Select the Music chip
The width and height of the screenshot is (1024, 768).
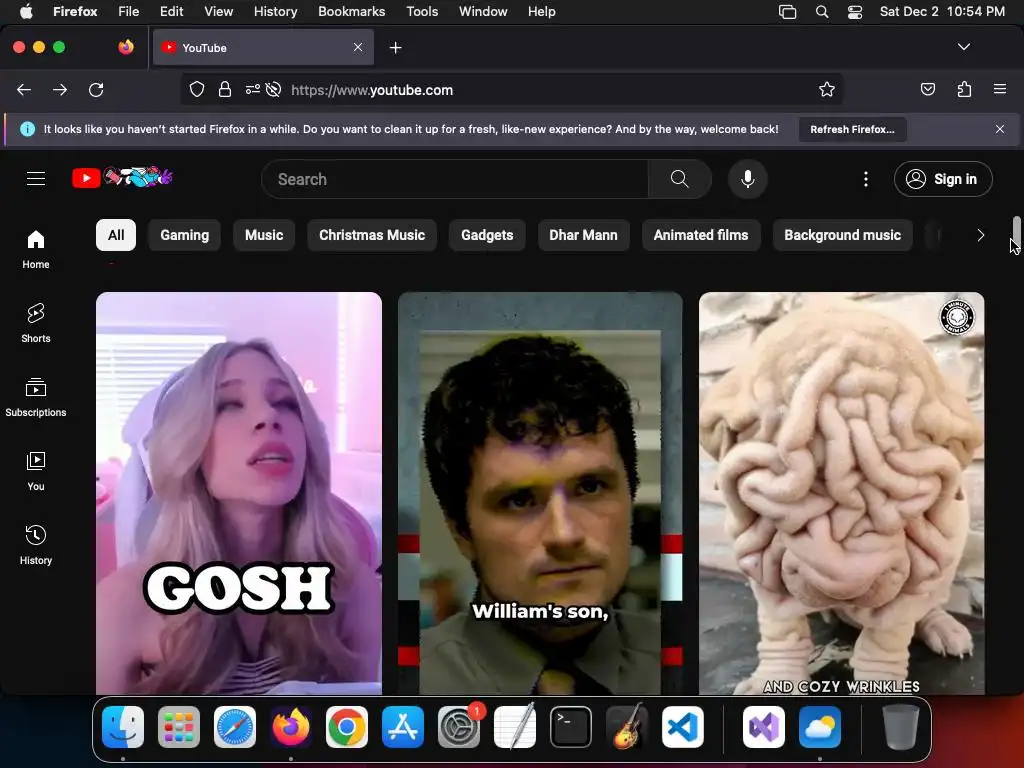click(x=264, y=235)
